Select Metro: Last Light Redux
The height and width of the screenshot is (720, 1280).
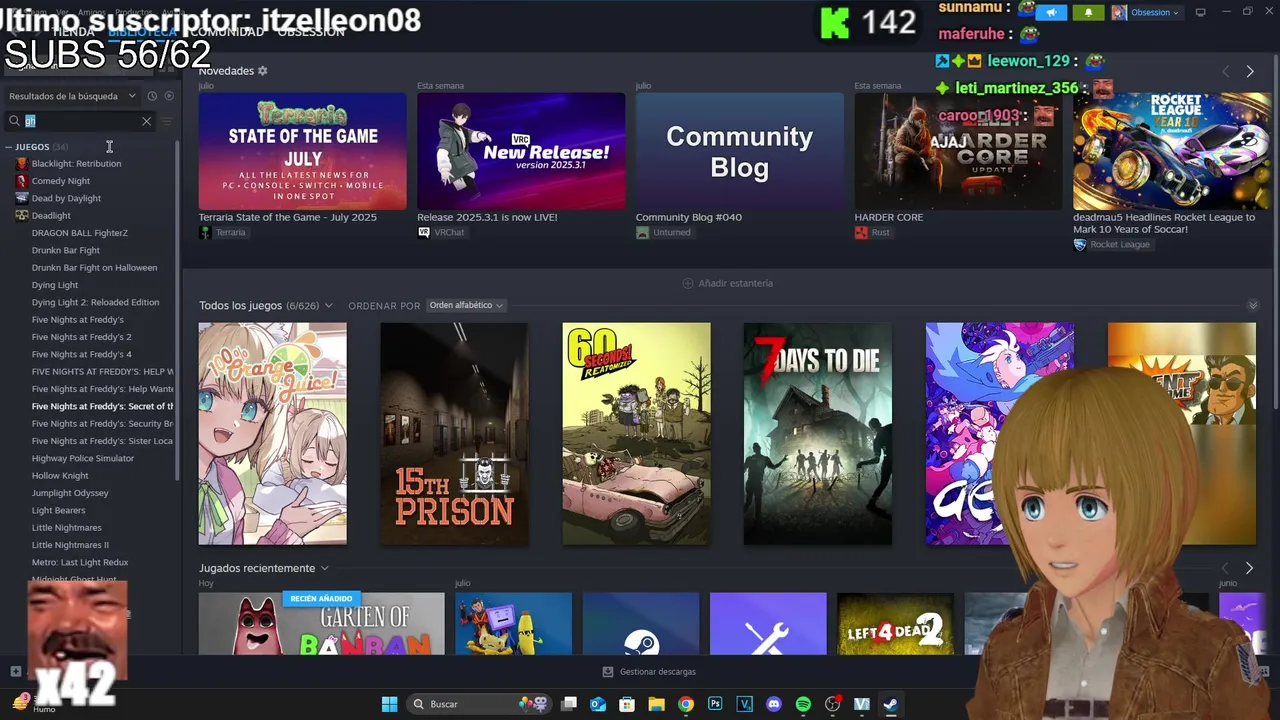tap(80, 562)
